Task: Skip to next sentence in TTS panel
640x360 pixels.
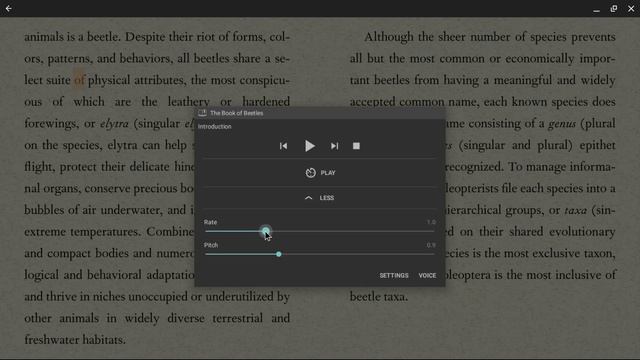Action: tap(335, 146)
